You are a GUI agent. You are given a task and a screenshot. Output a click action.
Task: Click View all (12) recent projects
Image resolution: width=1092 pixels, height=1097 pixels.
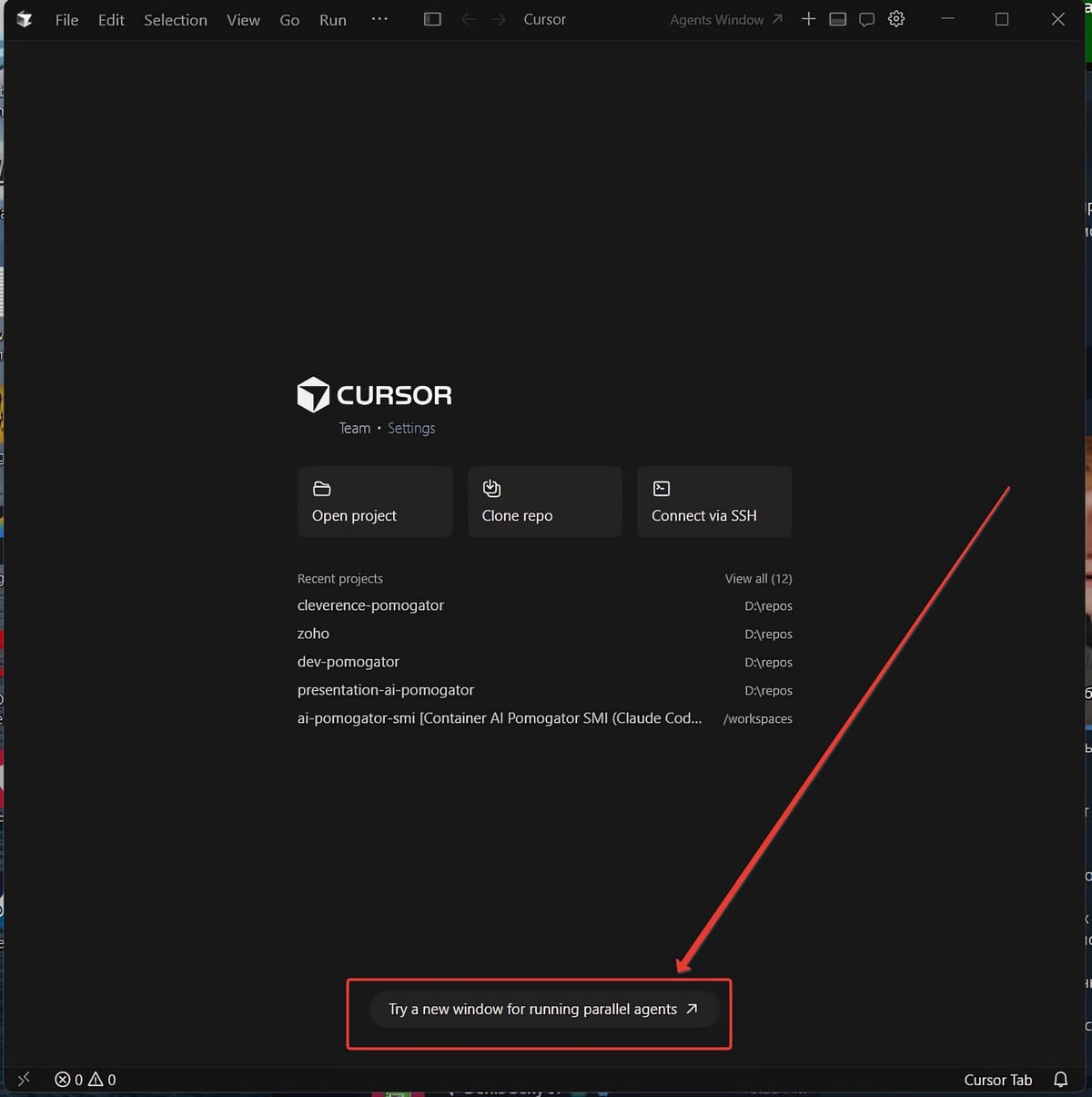[758, 579]
